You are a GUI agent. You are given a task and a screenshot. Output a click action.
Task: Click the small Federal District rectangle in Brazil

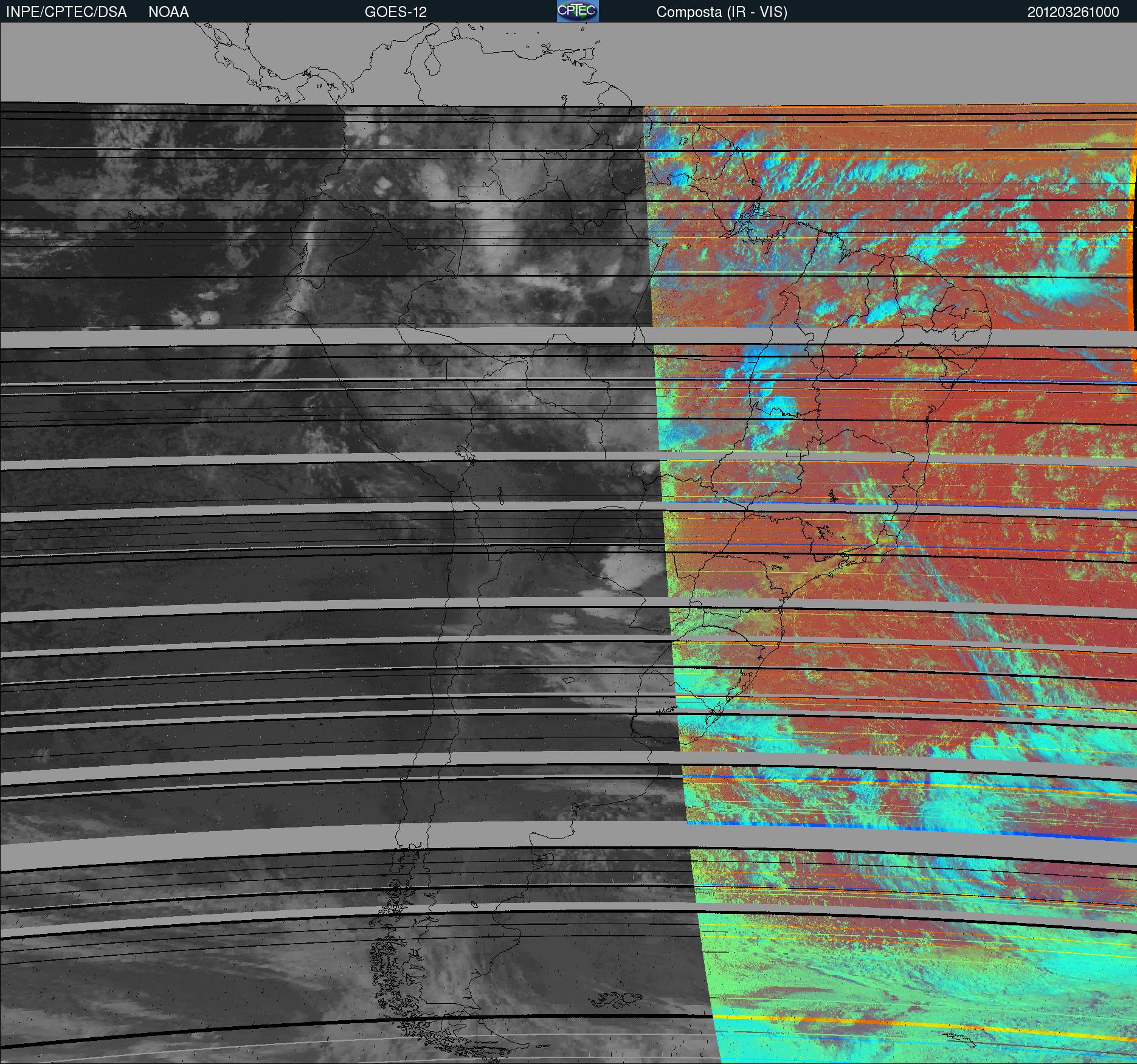click(x=794, y=452)
